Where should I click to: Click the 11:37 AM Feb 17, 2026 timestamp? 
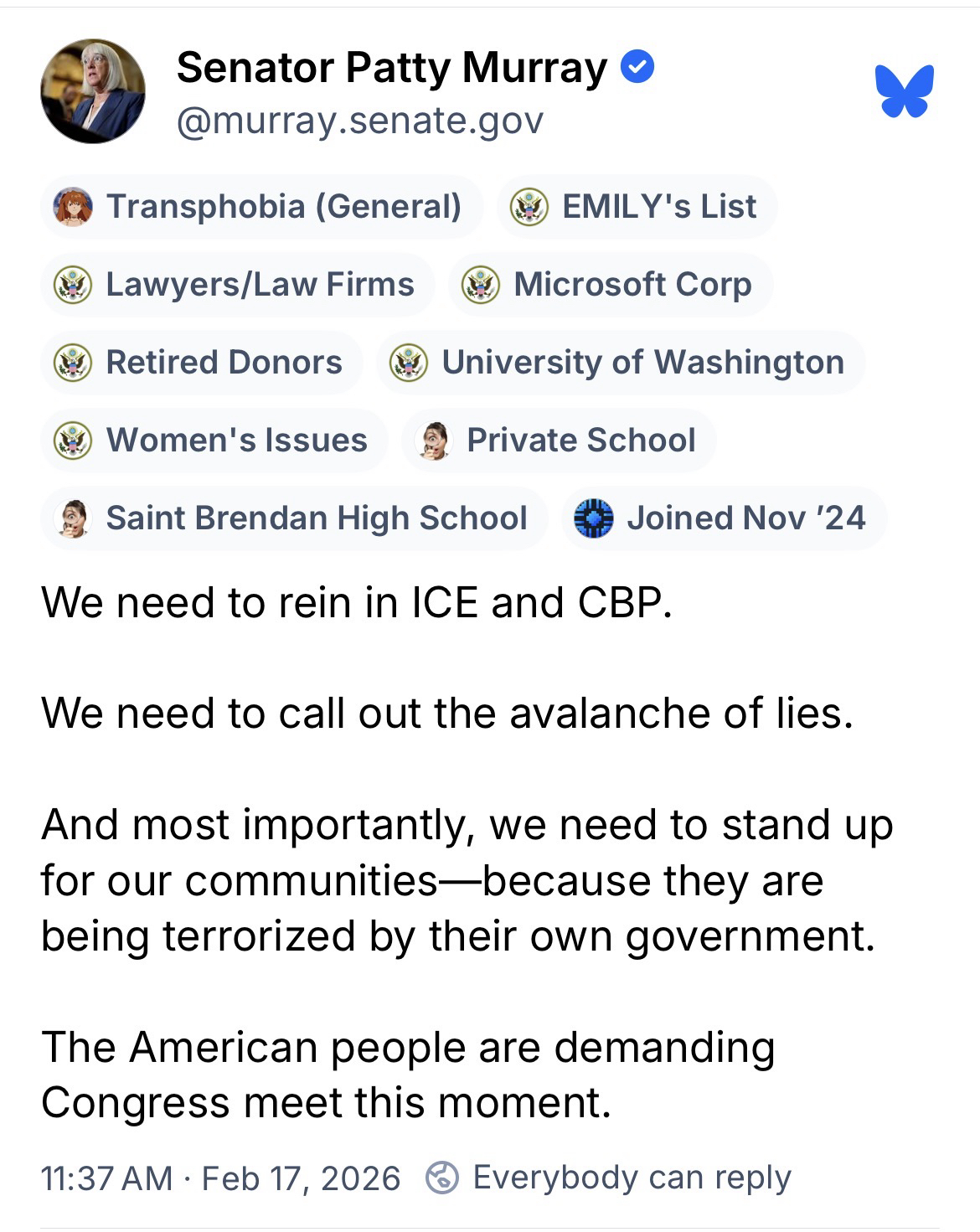coord(221,1178)
